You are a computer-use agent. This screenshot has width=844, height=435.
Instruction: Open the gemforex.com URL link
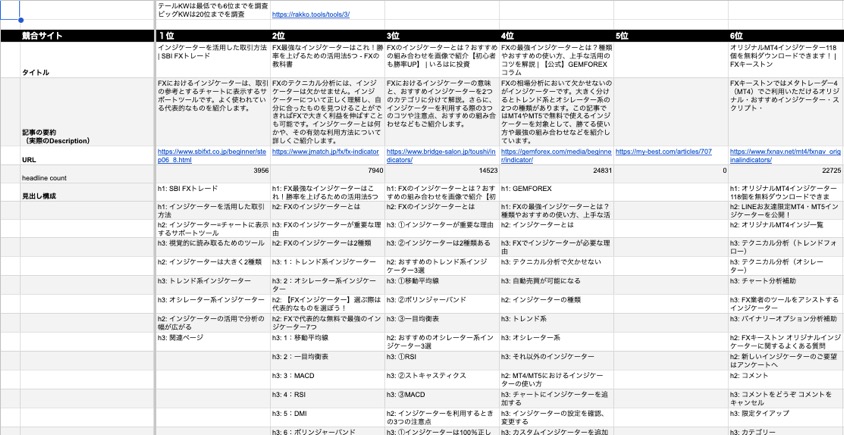tap(555, 155)
